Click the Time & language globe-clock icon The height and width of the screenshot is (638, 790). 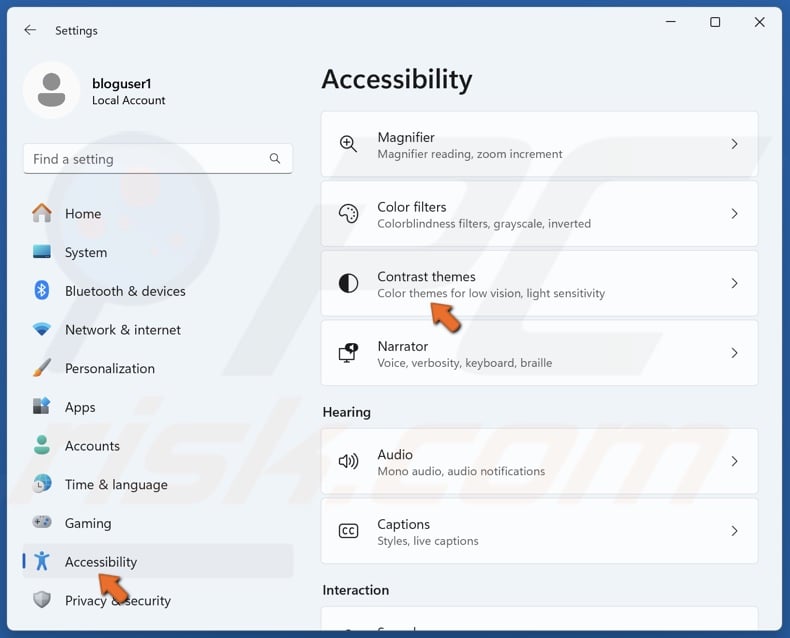(42, 484)
